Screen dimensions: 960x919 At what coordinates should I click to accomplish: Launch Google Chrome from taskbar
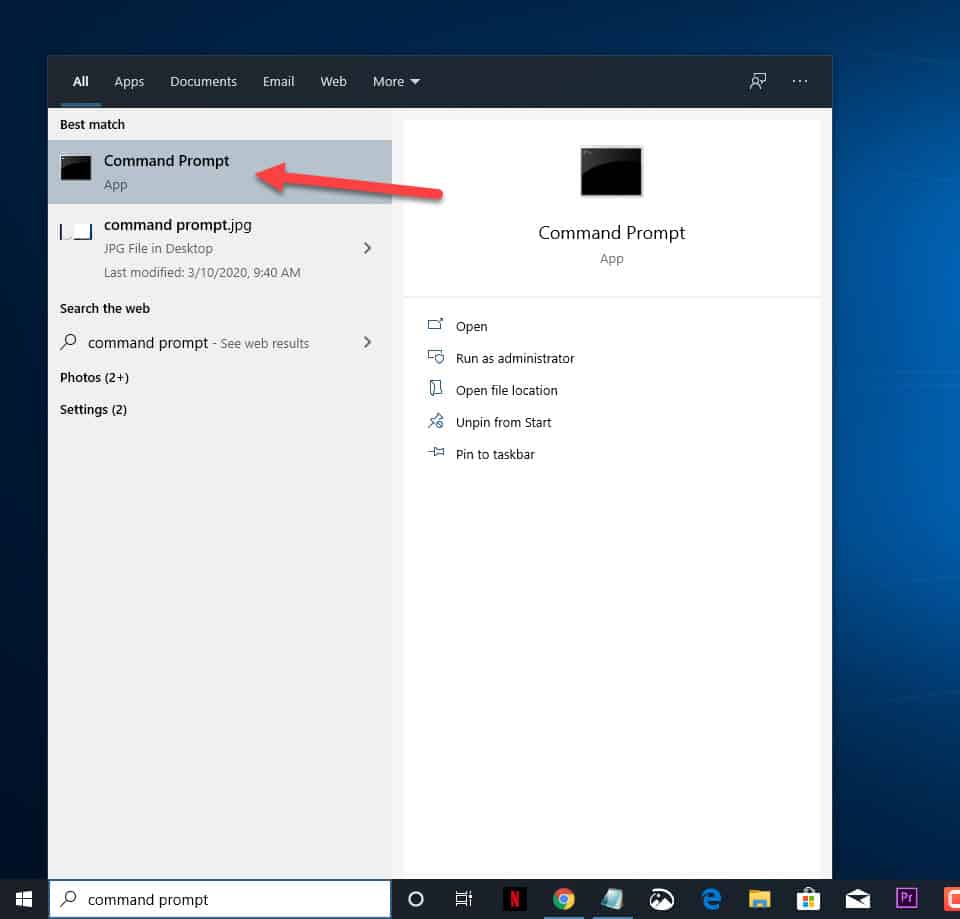(x=563, y=899)
